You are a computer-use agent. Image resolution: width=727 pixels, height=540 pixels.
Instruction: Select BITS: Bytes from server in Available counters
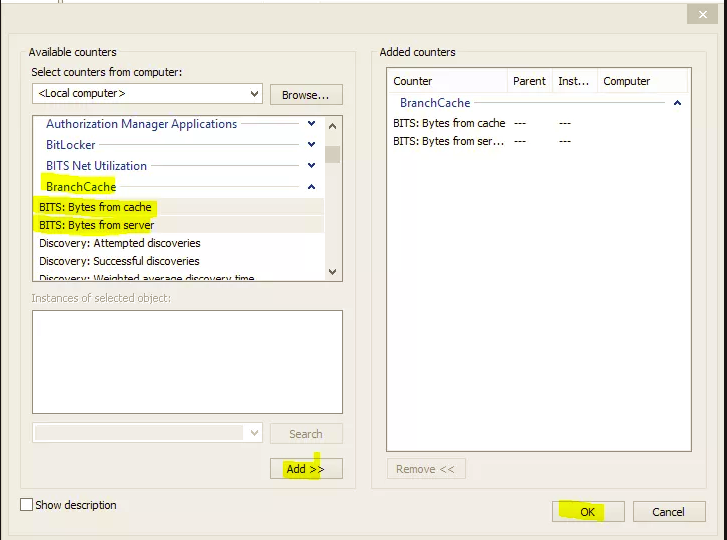pyautogui.click(x=179, y=225)
